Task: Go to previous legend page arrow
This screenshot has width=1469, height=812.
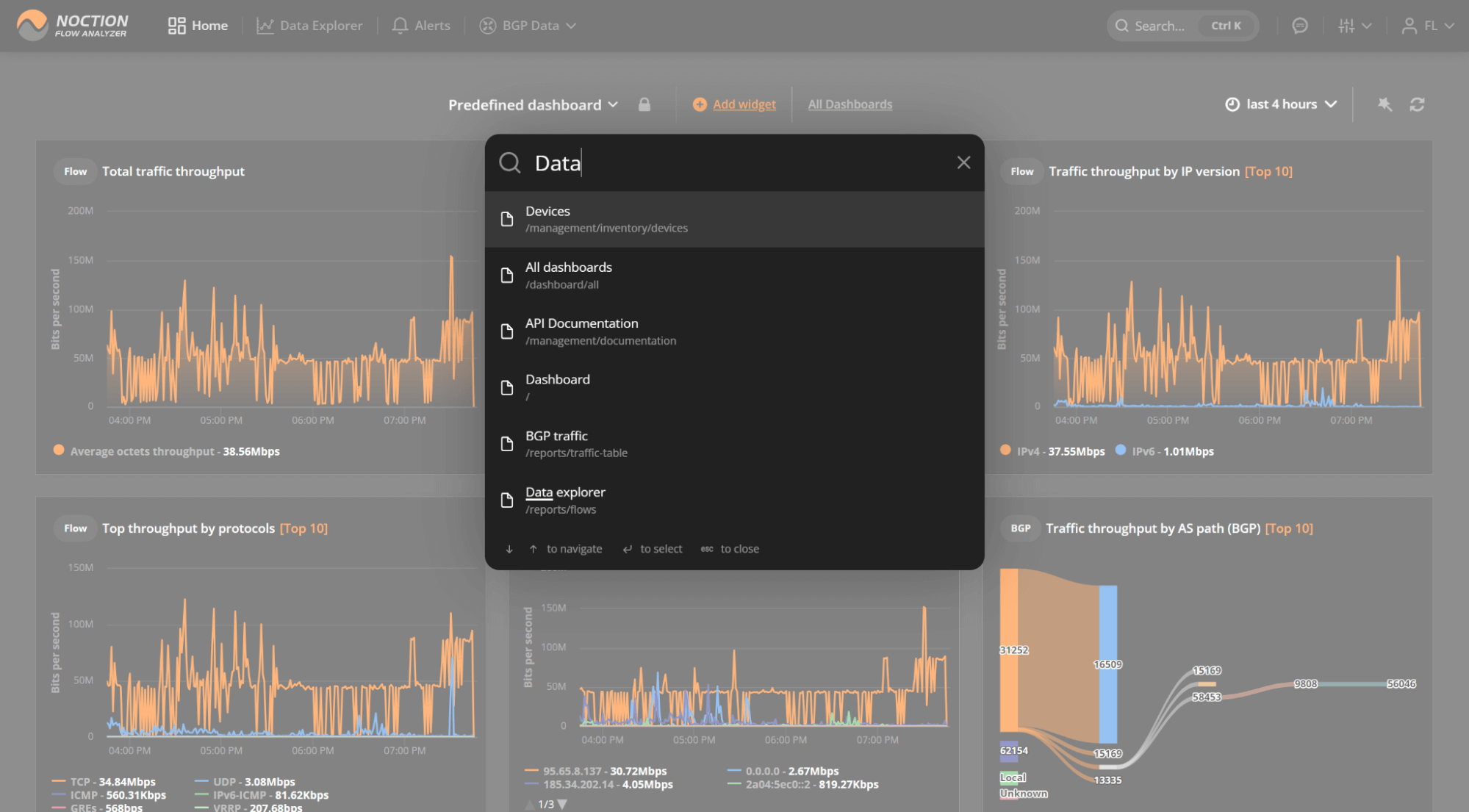Action: click(x=530, y=805)
